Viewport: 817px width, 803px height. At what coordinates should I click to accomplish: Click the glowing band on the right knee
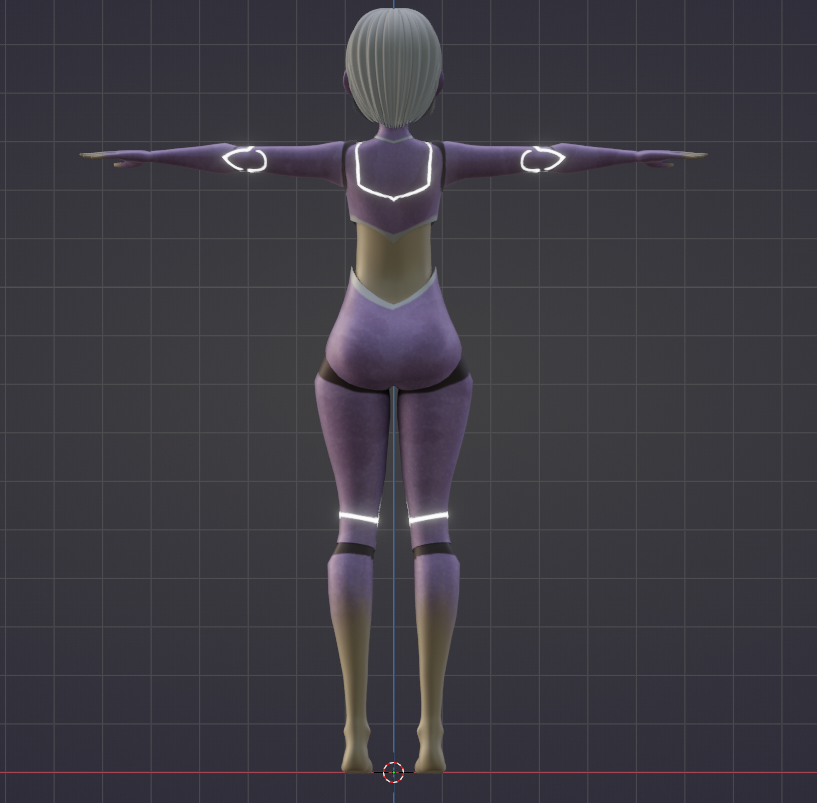tap(428, 518)
